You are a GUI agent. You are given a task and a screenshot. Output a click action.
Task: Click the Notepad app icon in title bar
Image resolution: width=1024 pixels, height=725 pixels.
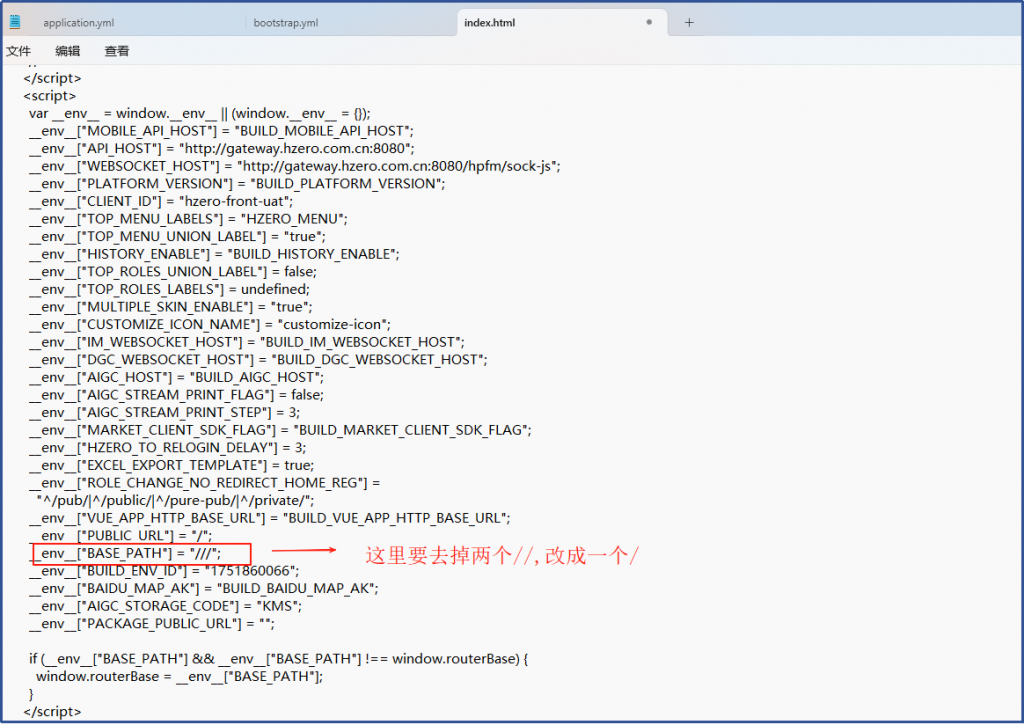(x=15, y=22)
